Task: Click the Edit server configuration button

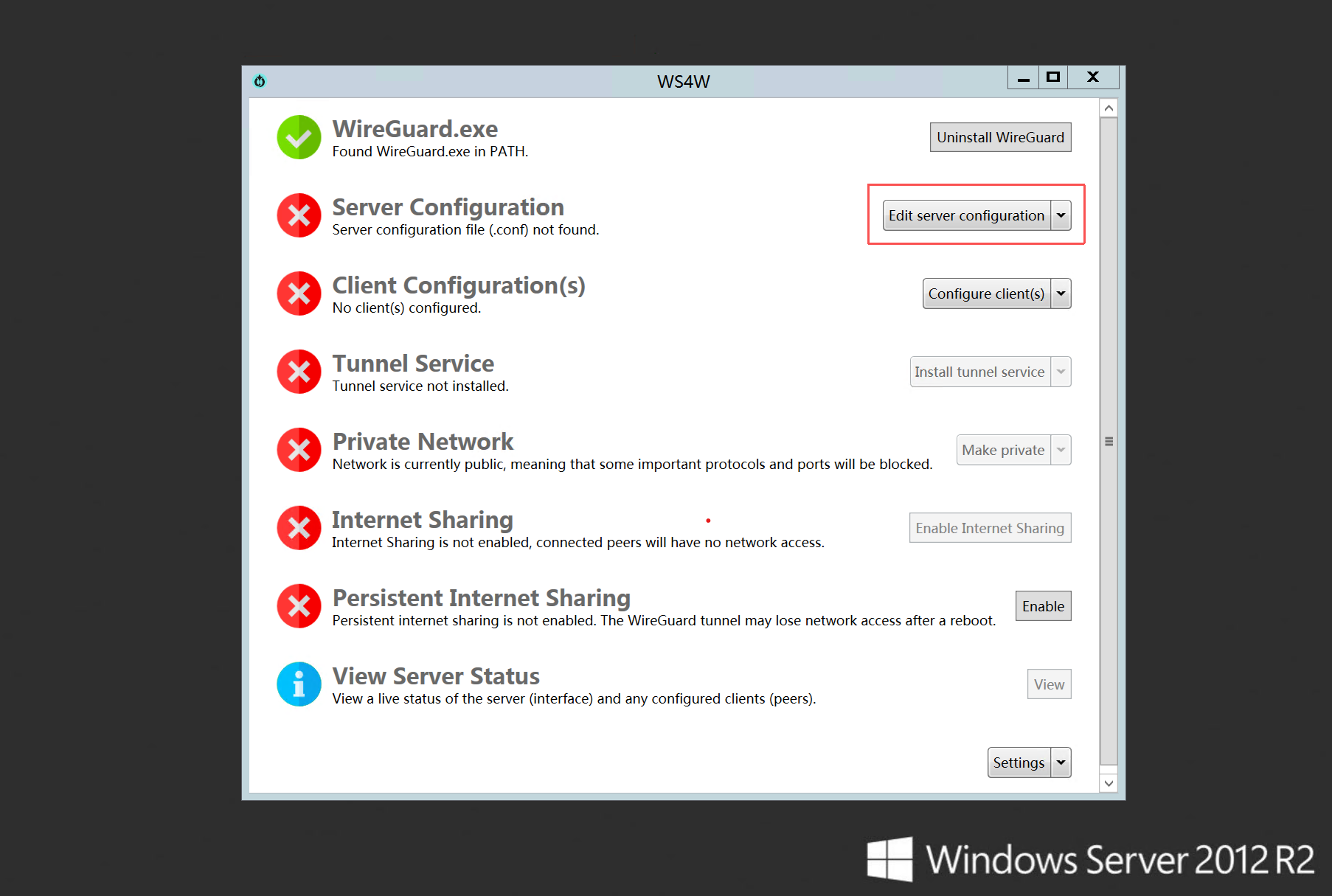Action: tap(966, 215)
